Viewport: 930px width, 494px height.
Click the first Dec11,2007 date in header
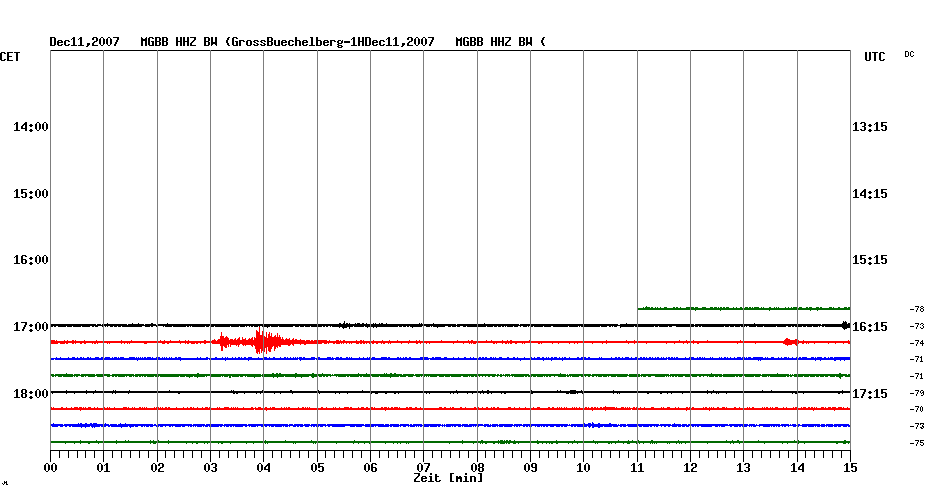pyautogui.click(x=84, y=42)
